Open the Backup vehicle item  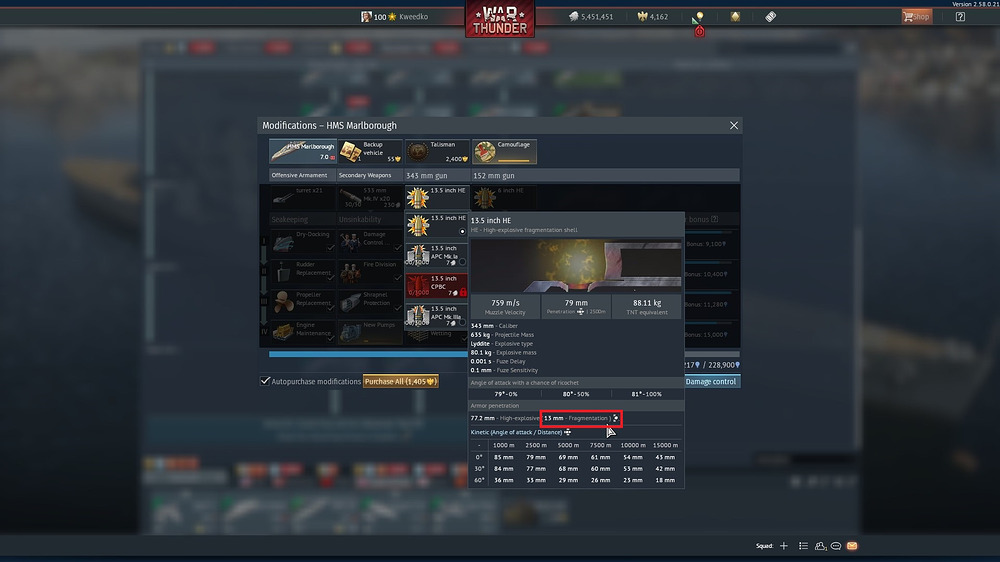click(x=370, y=152)
